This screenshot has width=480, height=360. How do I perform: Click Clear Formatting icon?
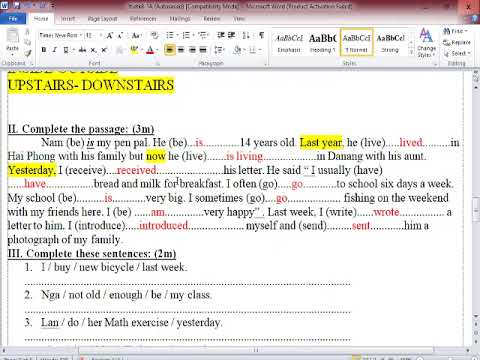pos(154,35)
